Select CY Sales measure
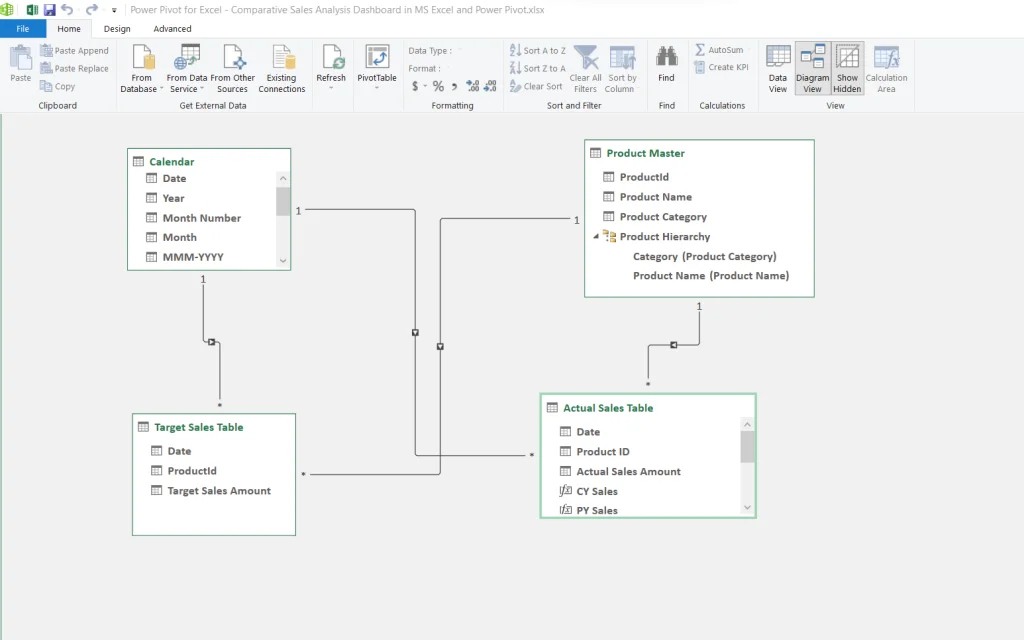Image resolution: width=1024 pixels, height=640 pixels. click(x=596, y=491)
